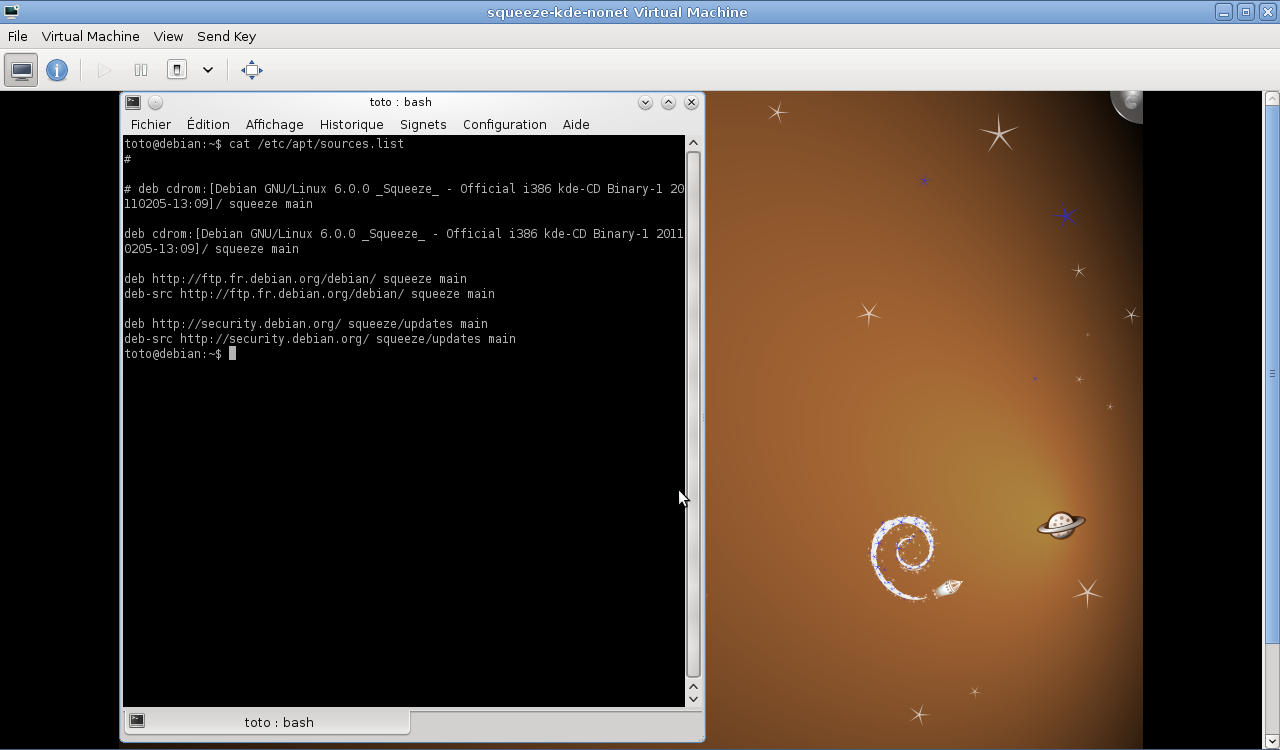Expand the shutdown options dropdown arrow

tap(208, 70)
